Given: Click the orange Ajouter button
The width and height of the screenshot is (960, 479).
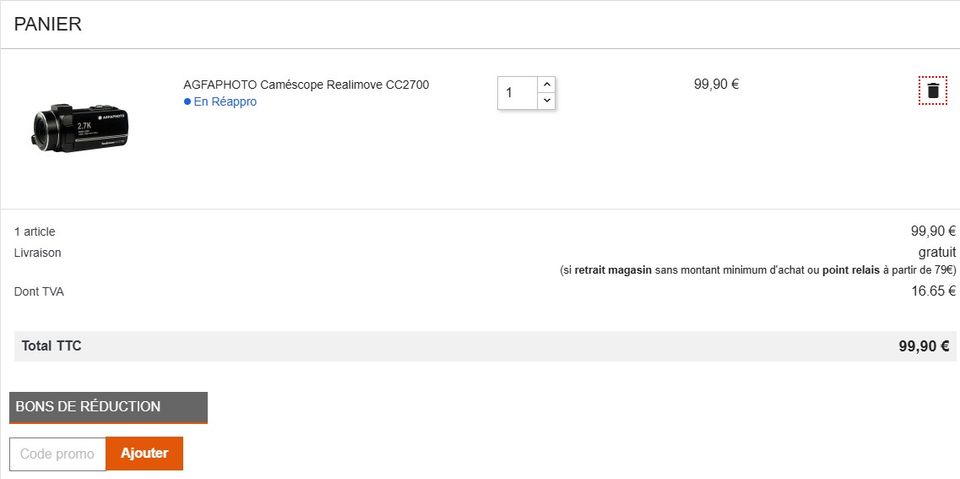Looking at the screenshot, I should [144, 454].
